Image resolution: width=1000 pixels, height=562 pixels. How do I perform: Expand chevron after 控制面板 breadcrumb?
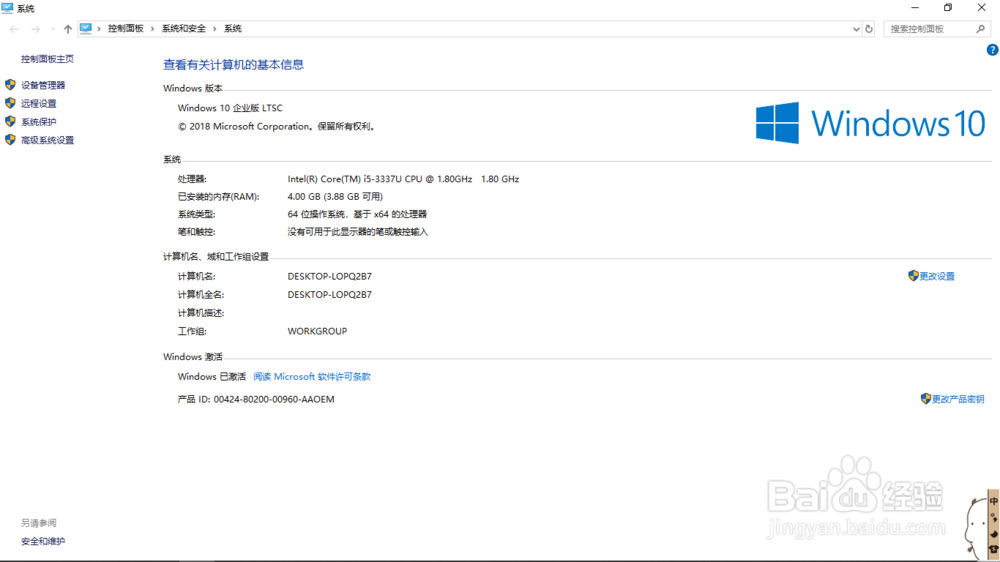152,29
